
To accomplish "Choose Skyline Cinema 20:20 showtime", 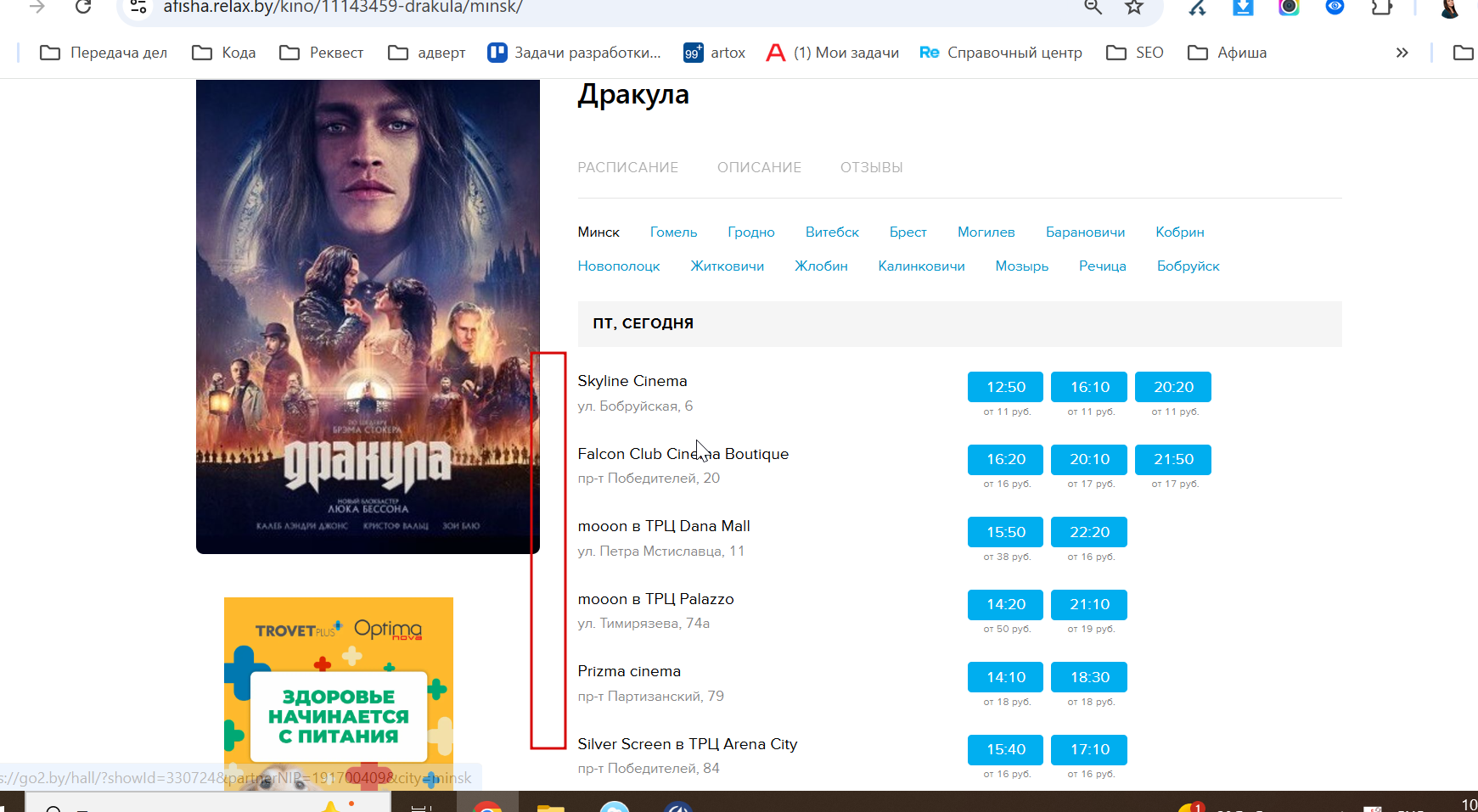I will (1173, 387).
